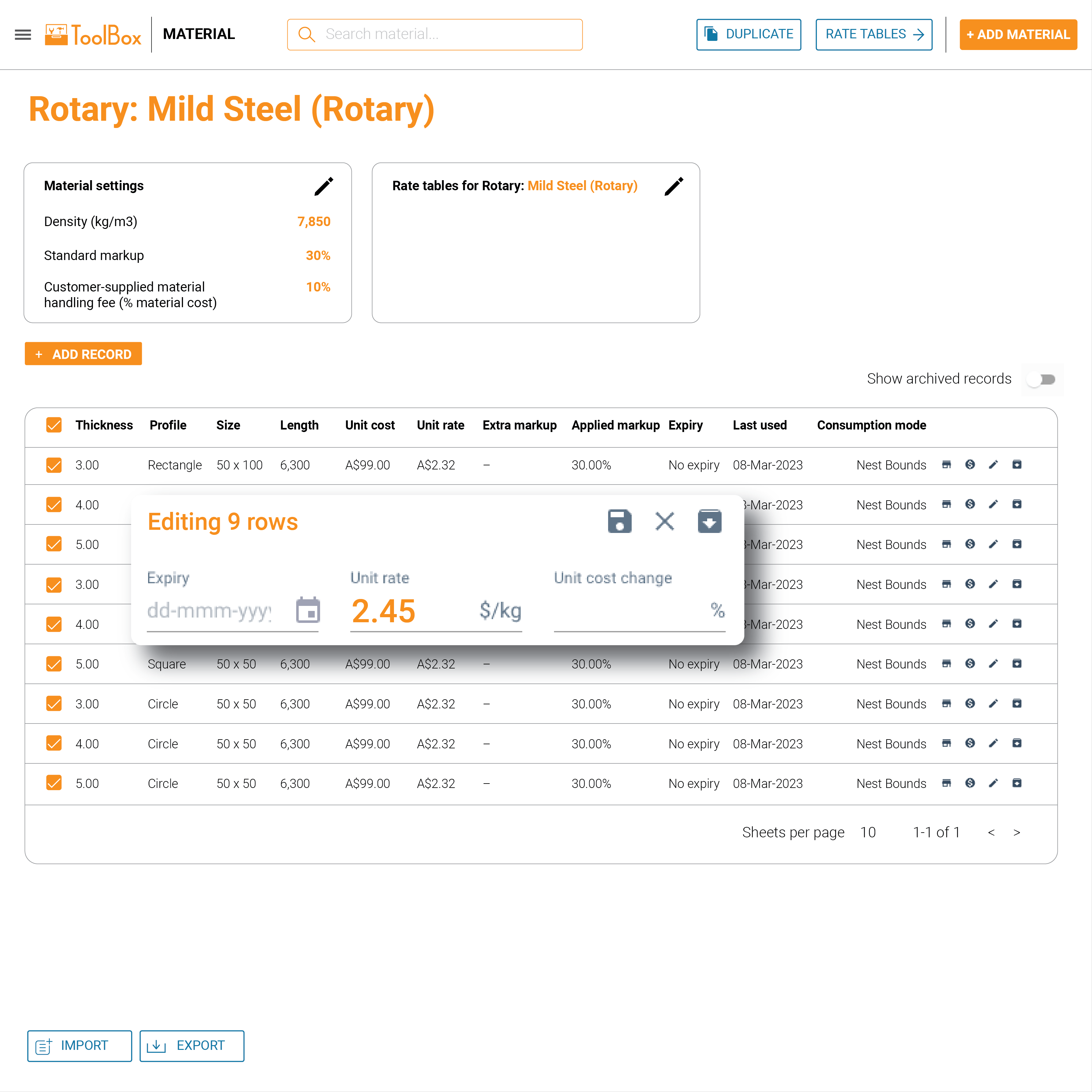
Task: Toggle Show archived records switch
Action: (1042, 379)
